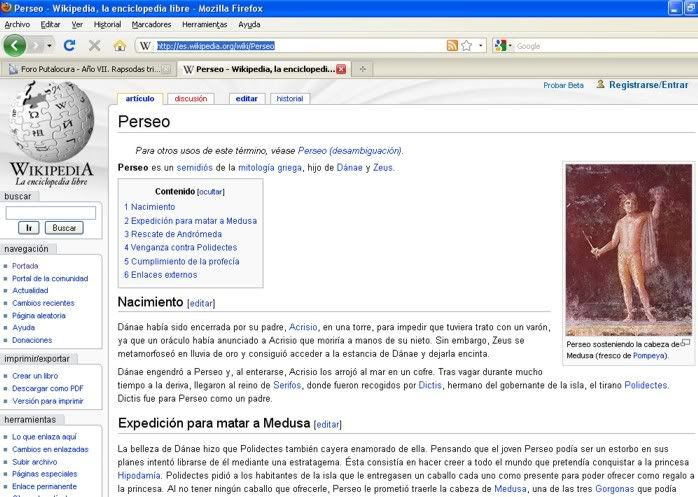Open the Google search engine selector

pyautogui.click(x=503, y=45)
